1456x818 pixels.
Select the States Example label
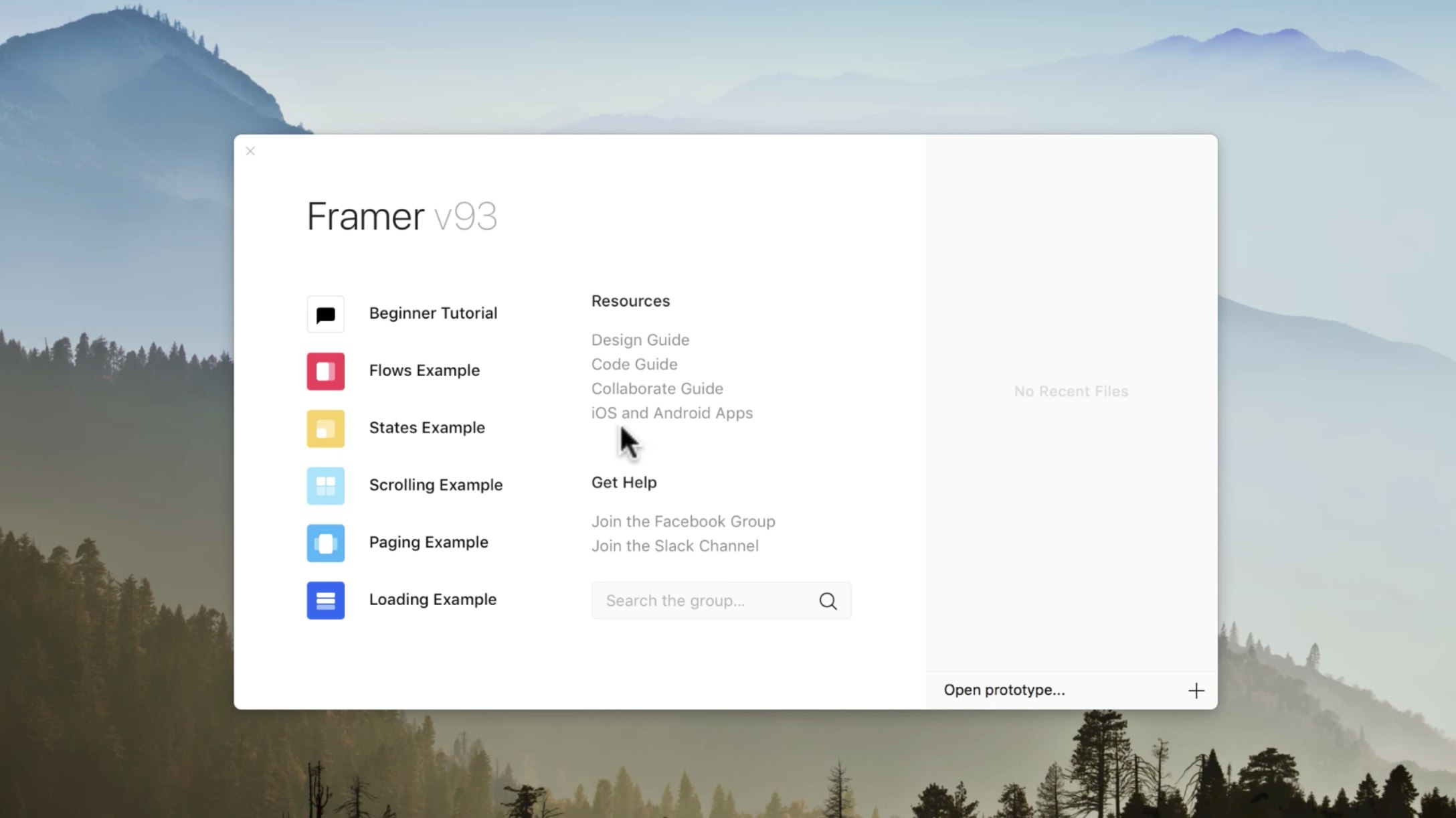427,428
